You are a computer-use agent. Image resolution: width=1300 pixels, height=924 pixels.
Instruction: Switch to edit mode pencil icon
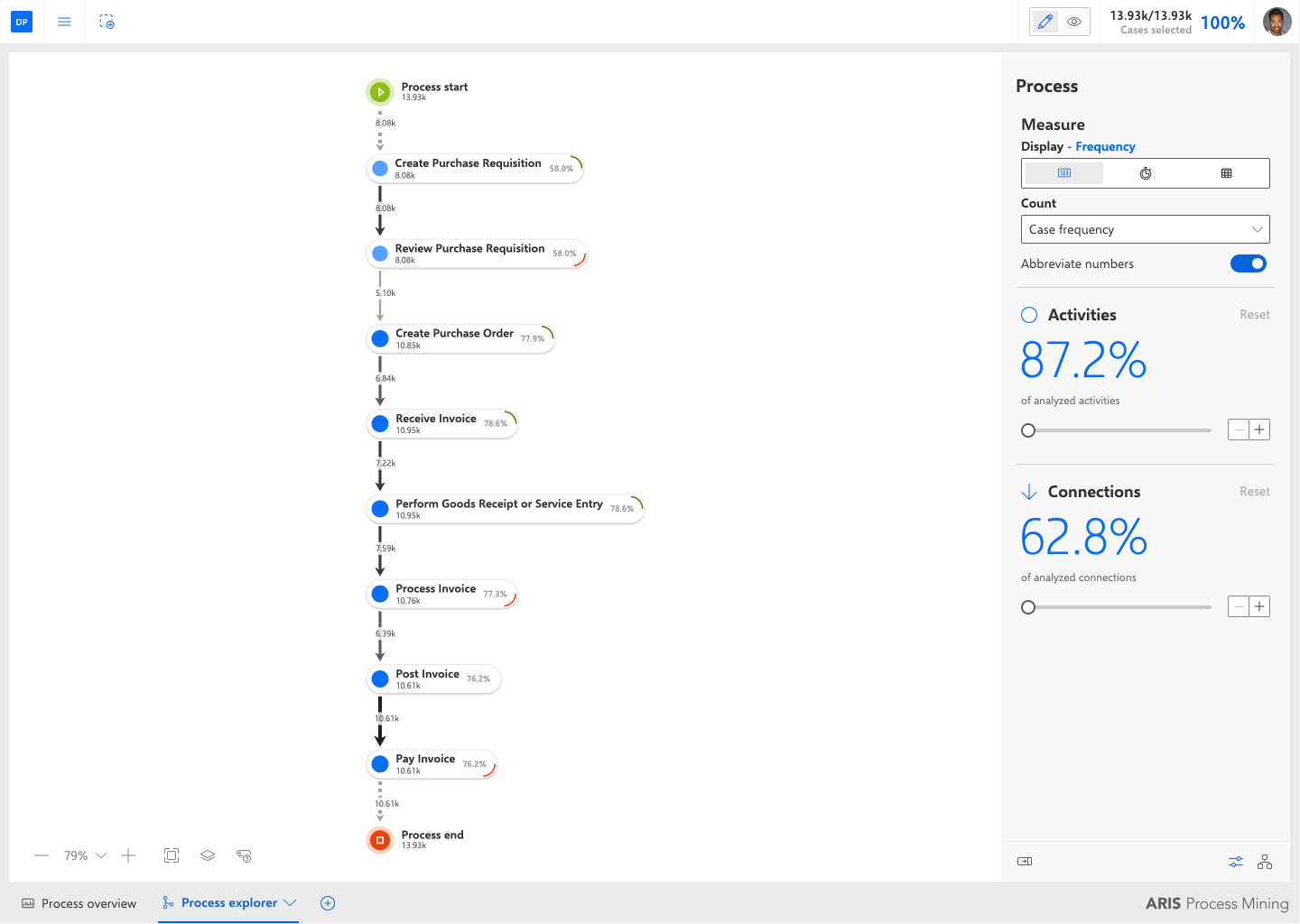1045,22
